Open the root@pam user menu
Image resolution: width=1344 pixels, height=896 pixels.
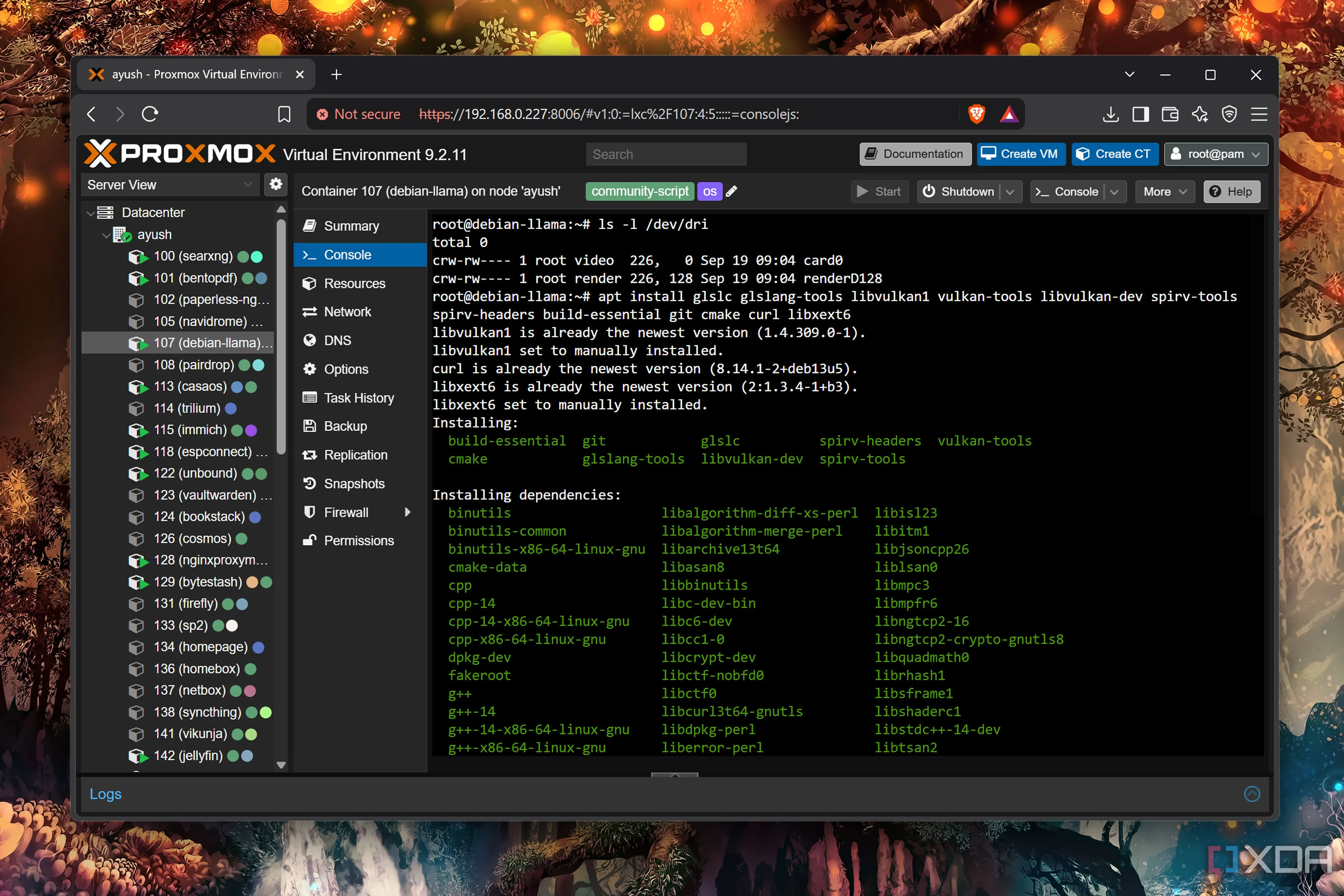click(x=1216, y=154)
